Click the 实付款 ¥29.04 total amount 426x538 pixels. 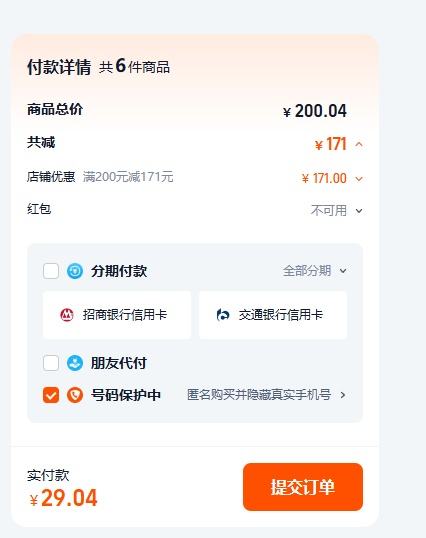pyautogui.click(x=64, y=498)
